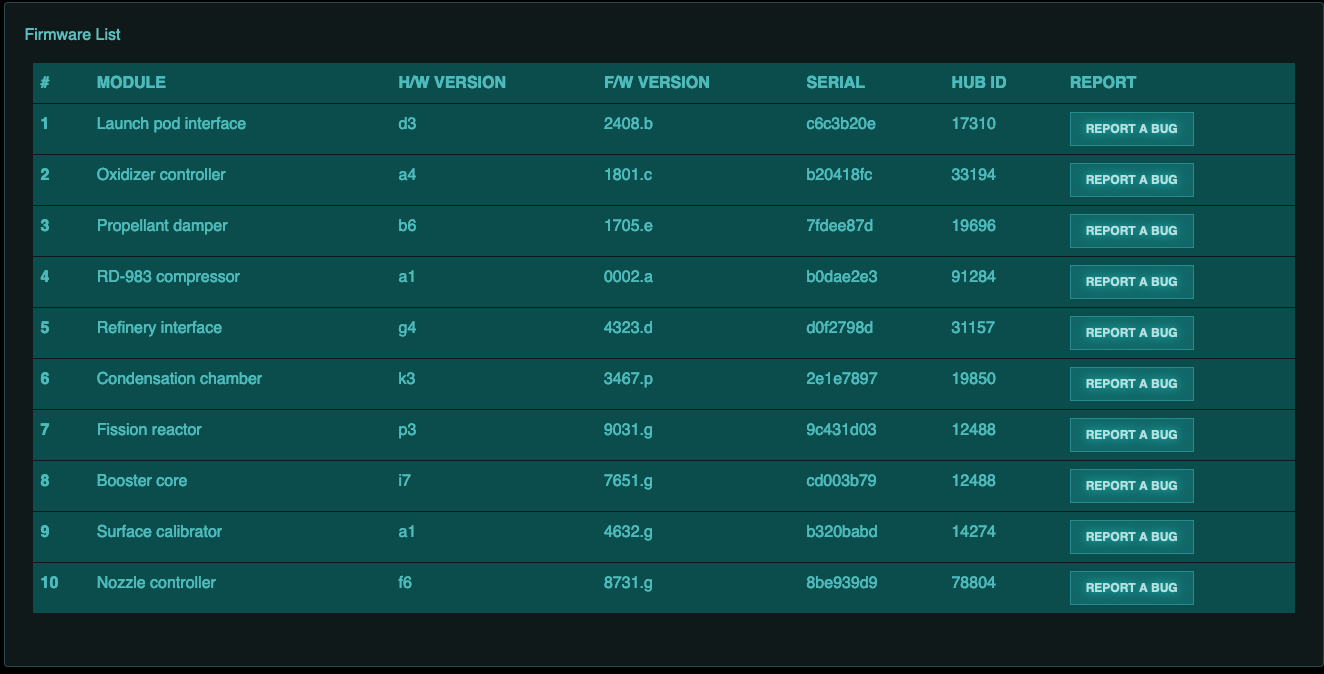Click the HUB ID column header
This screenshot has height=674, width=1324.
978,83
